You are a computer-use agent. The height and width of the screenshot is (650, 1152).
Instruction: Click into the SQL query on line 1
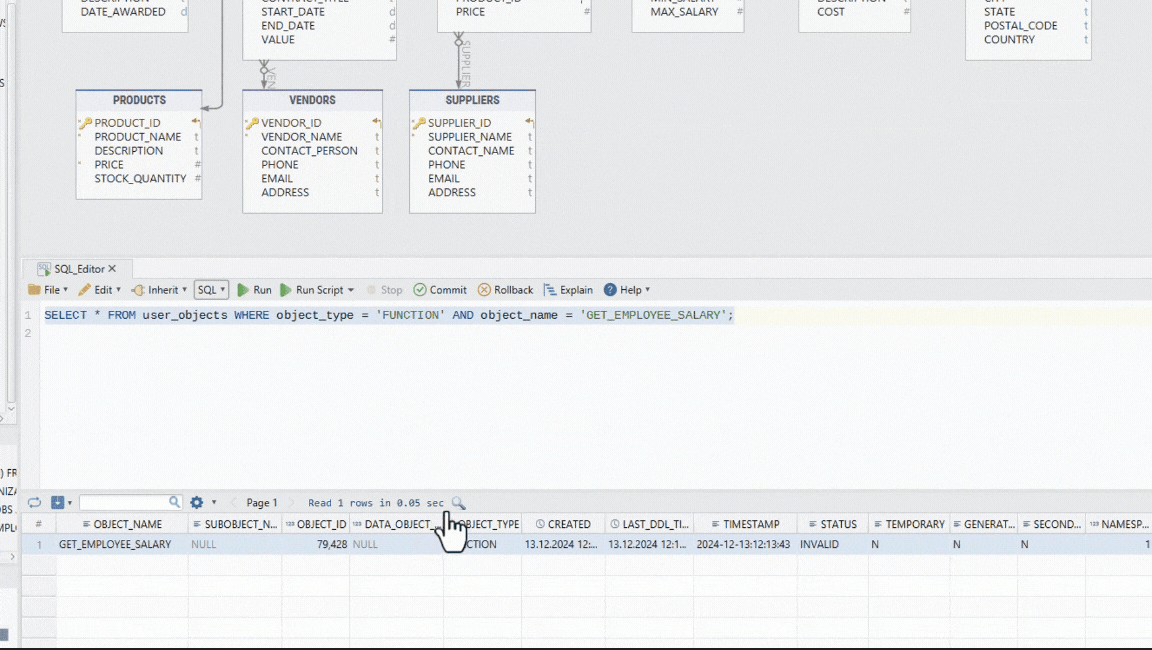coord(389,315)
